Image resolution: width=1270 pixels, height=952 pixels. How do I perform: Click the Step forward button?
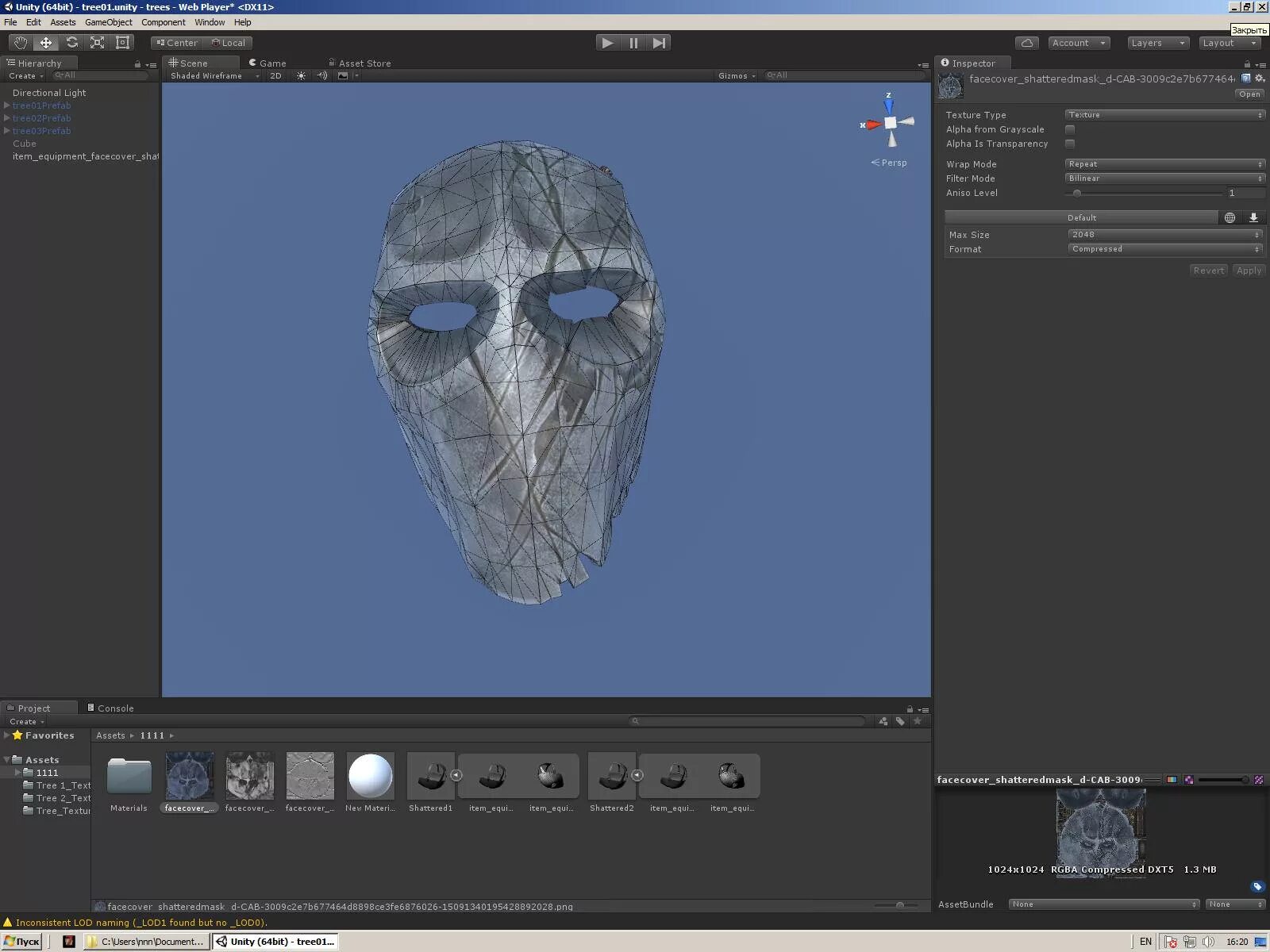click(659, 43)
